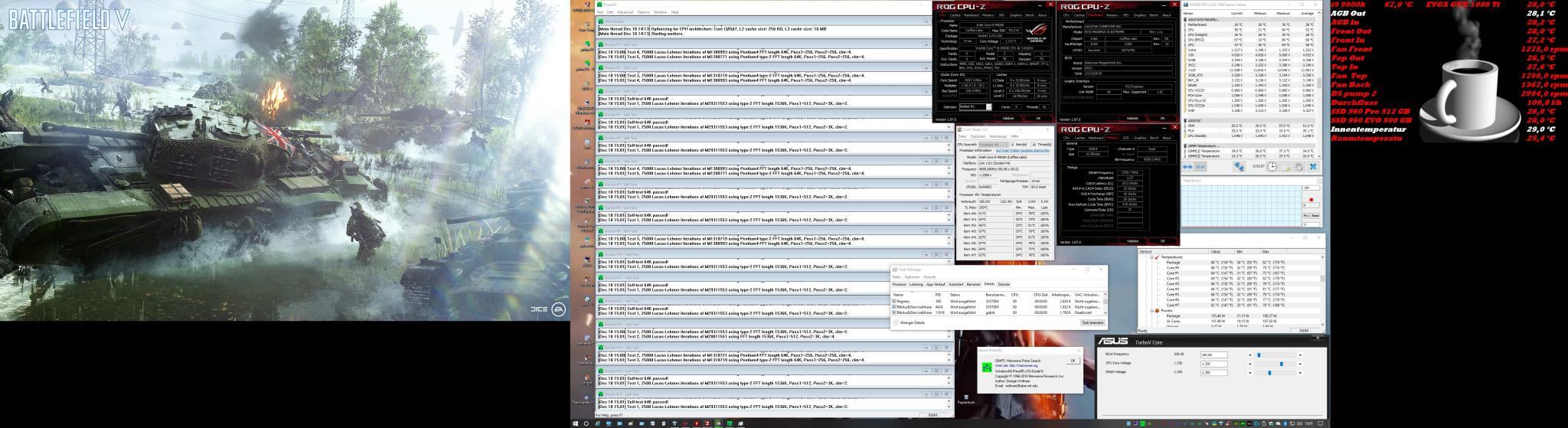Image resolution: width=1568 pixels, height=428 pixels.
Task: Open the Test menu in Prime95
Action: (x=600, y=12)
